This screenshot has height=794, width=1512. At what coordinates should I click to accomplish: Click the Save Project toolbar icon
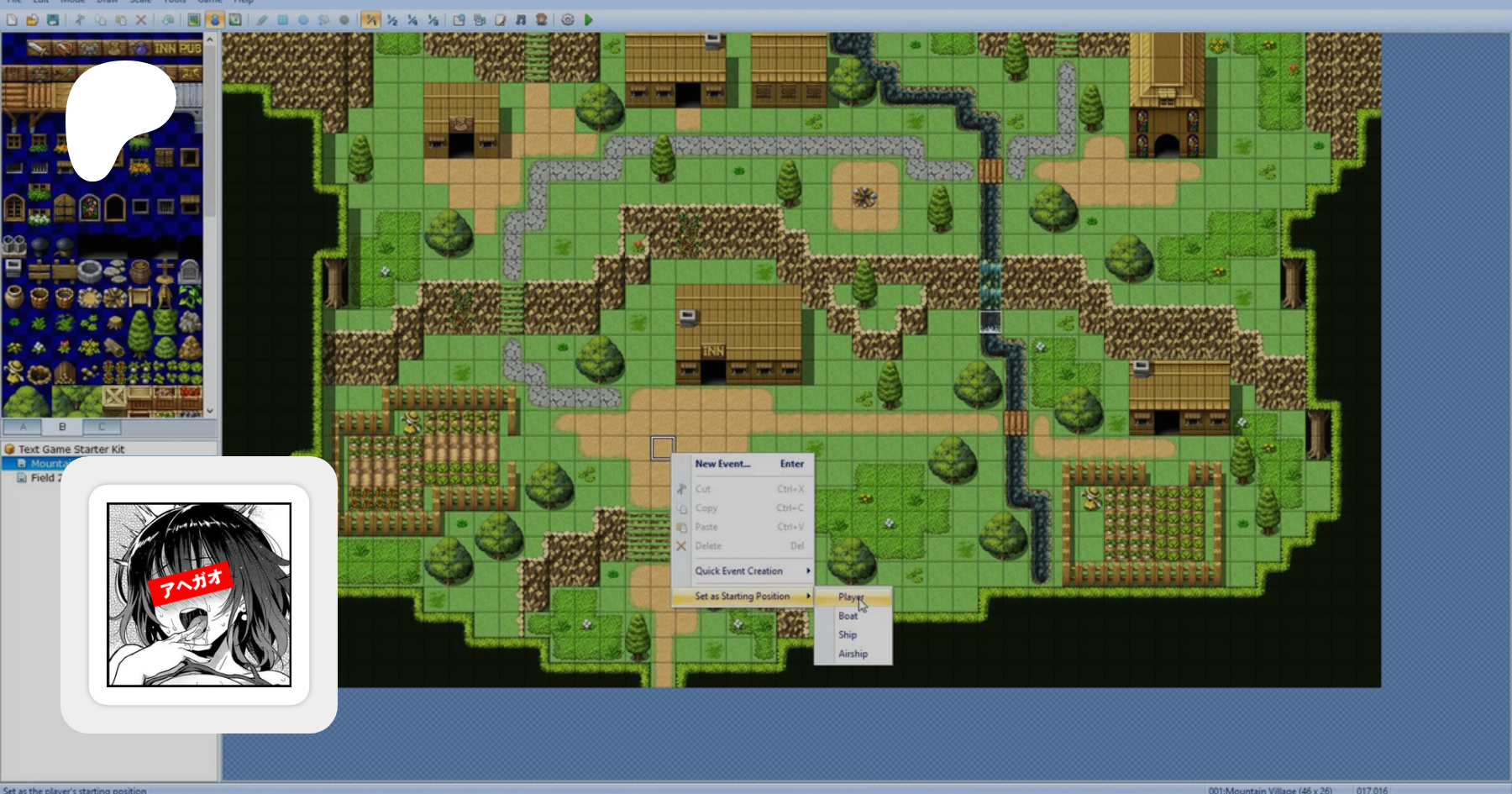coord(53,19)
